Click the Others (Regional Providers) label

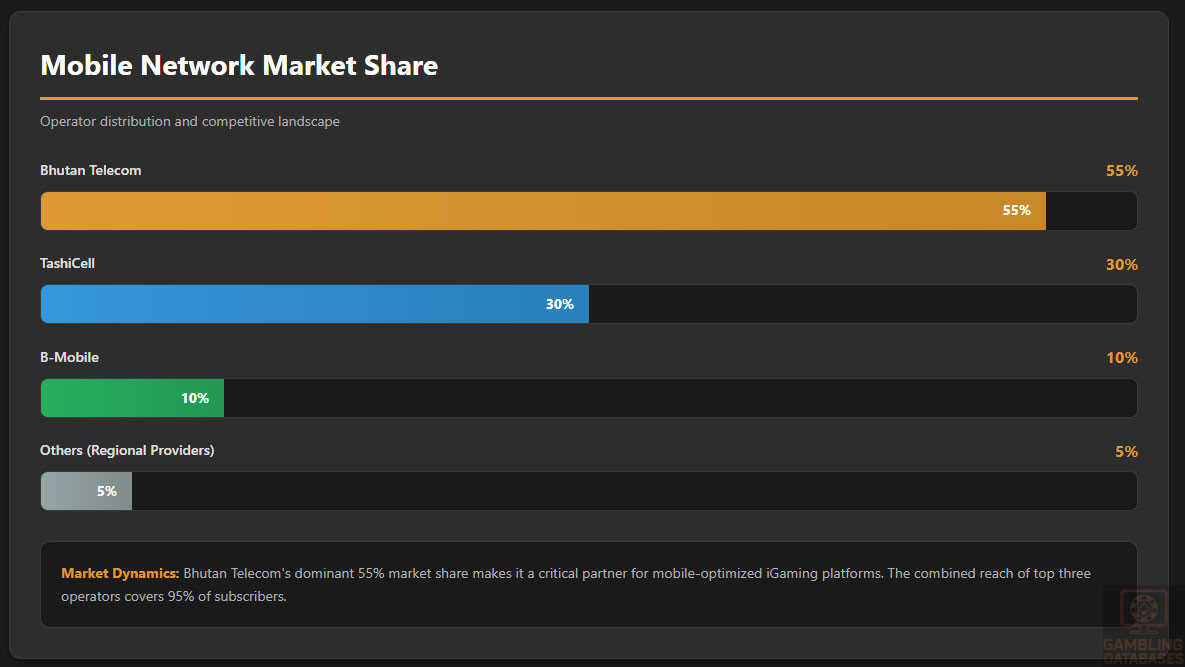[127, 451]
